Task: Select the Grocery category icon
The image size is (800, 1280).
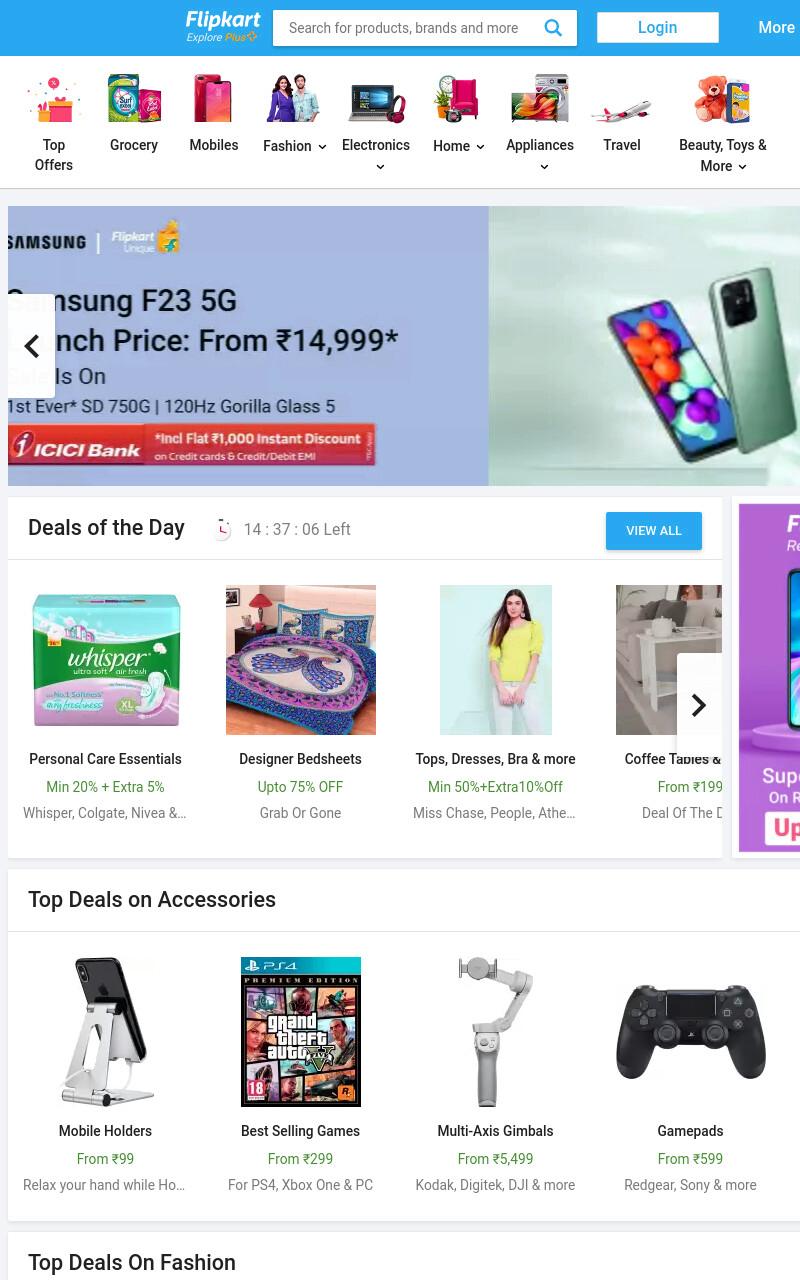Action: [x=134, y=99]
